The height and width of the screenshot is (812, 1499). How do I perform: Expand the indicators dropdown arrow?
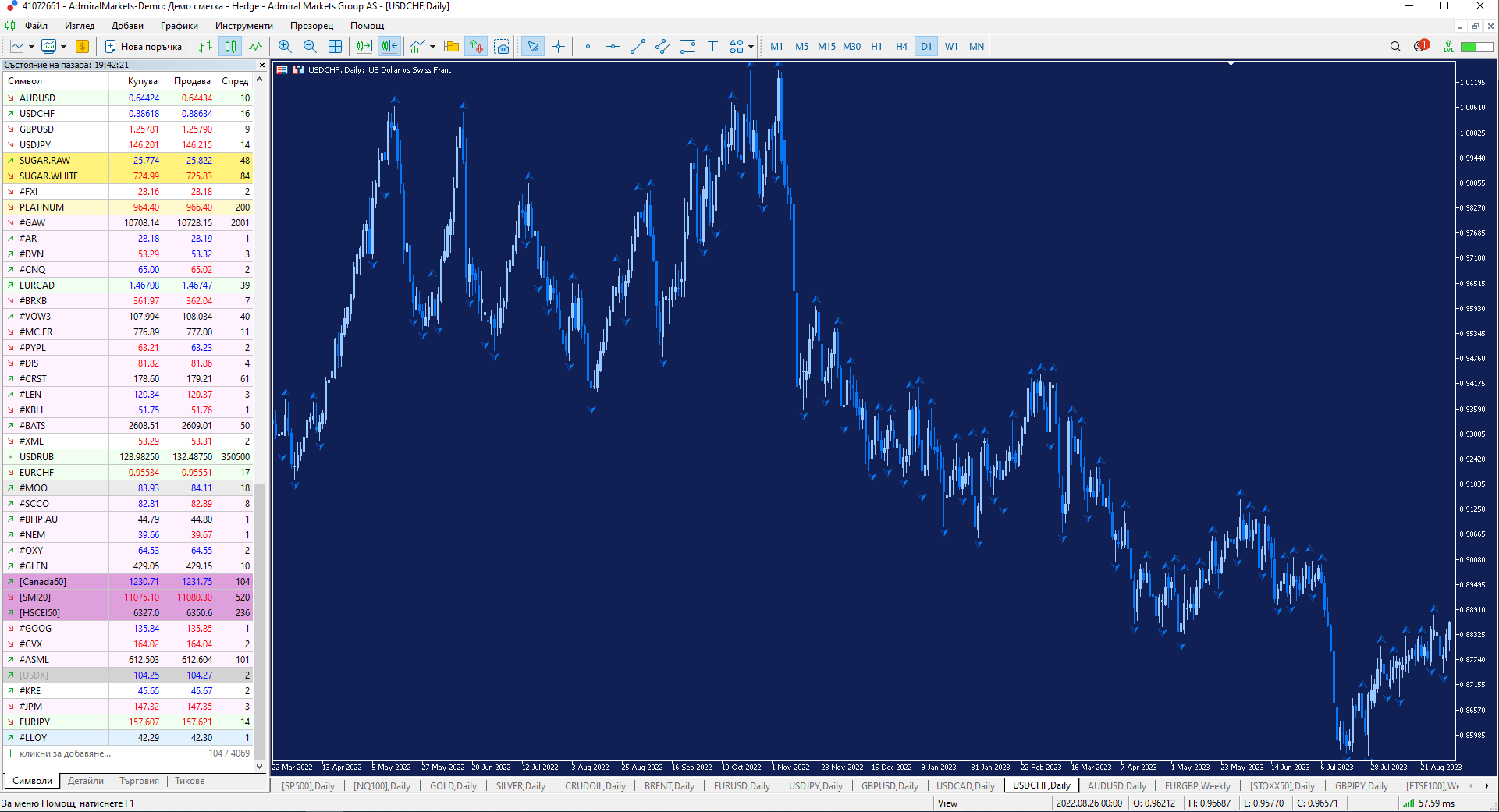pyautogui.click(x=432, y=47)
